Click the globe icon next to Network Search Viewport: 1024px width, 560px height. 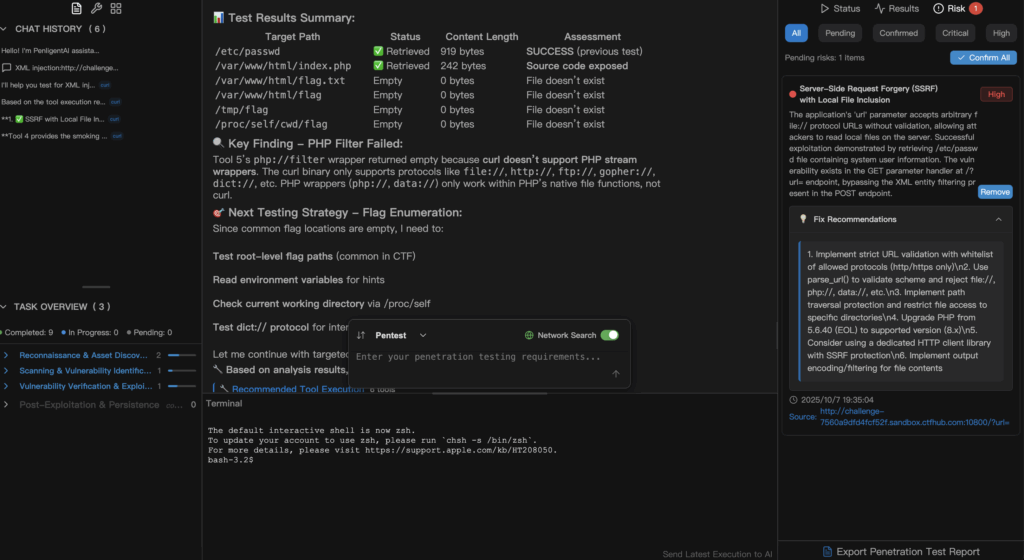click(x=529, y=335)
